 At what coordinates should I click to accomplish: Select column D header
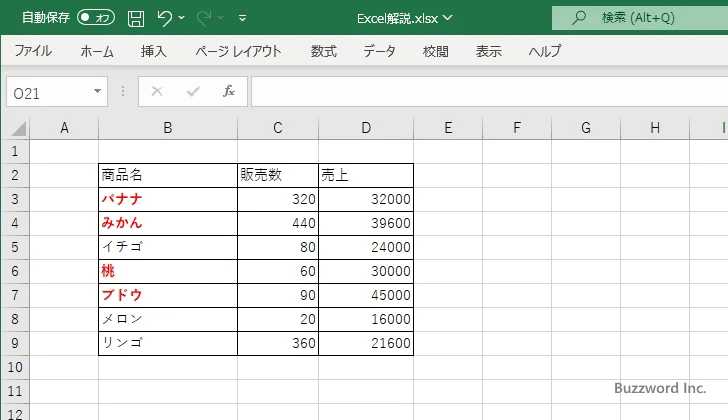click(366, 128)
